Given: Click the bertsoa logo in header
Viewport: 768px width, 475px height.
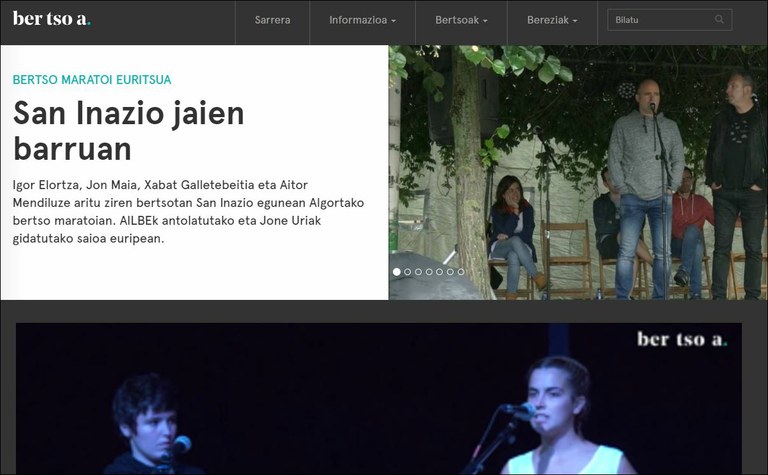Looking at the screenshot, I should click(51, 19).
